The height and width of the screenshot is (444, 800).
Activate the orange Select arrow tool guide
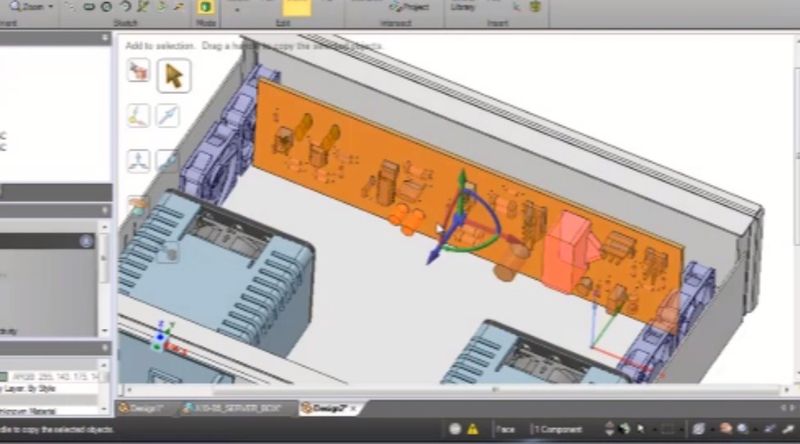point(174,76)
